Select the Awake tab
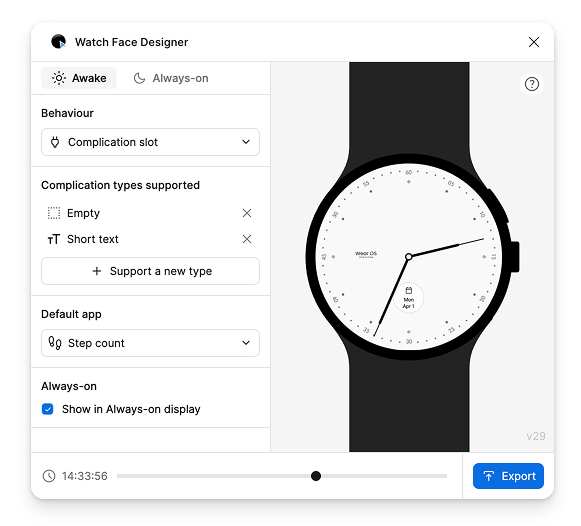Screen dimensions: 581x526 point(79,78)
